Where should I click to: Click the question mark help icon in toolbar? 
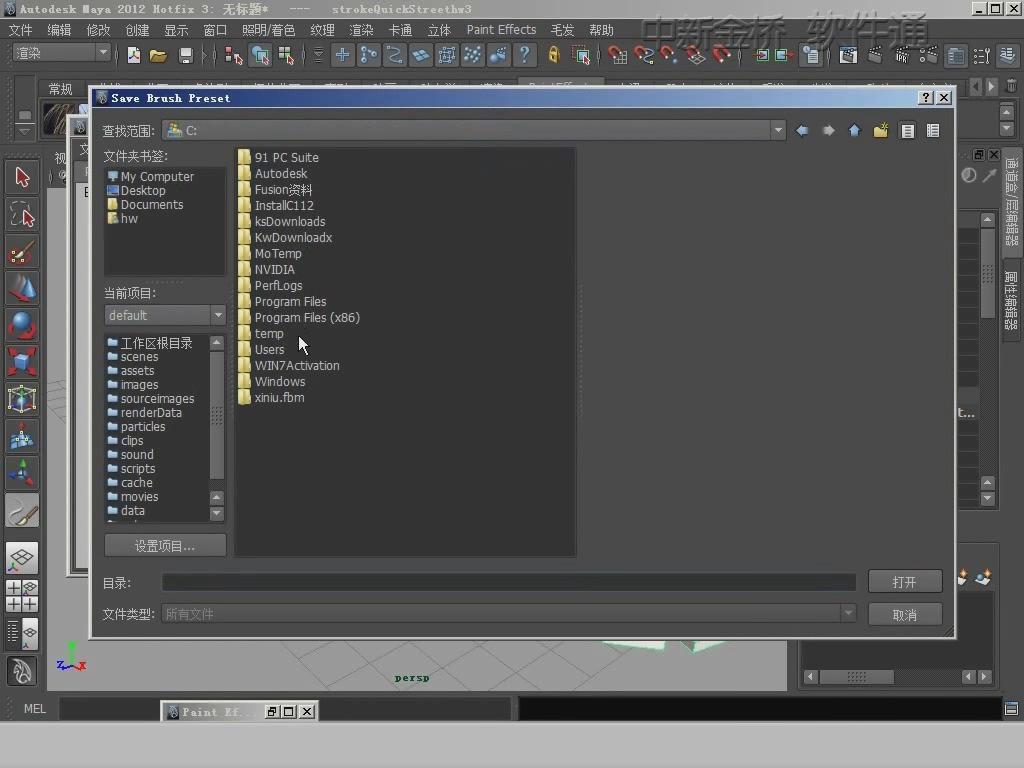(x=524, y=56)
